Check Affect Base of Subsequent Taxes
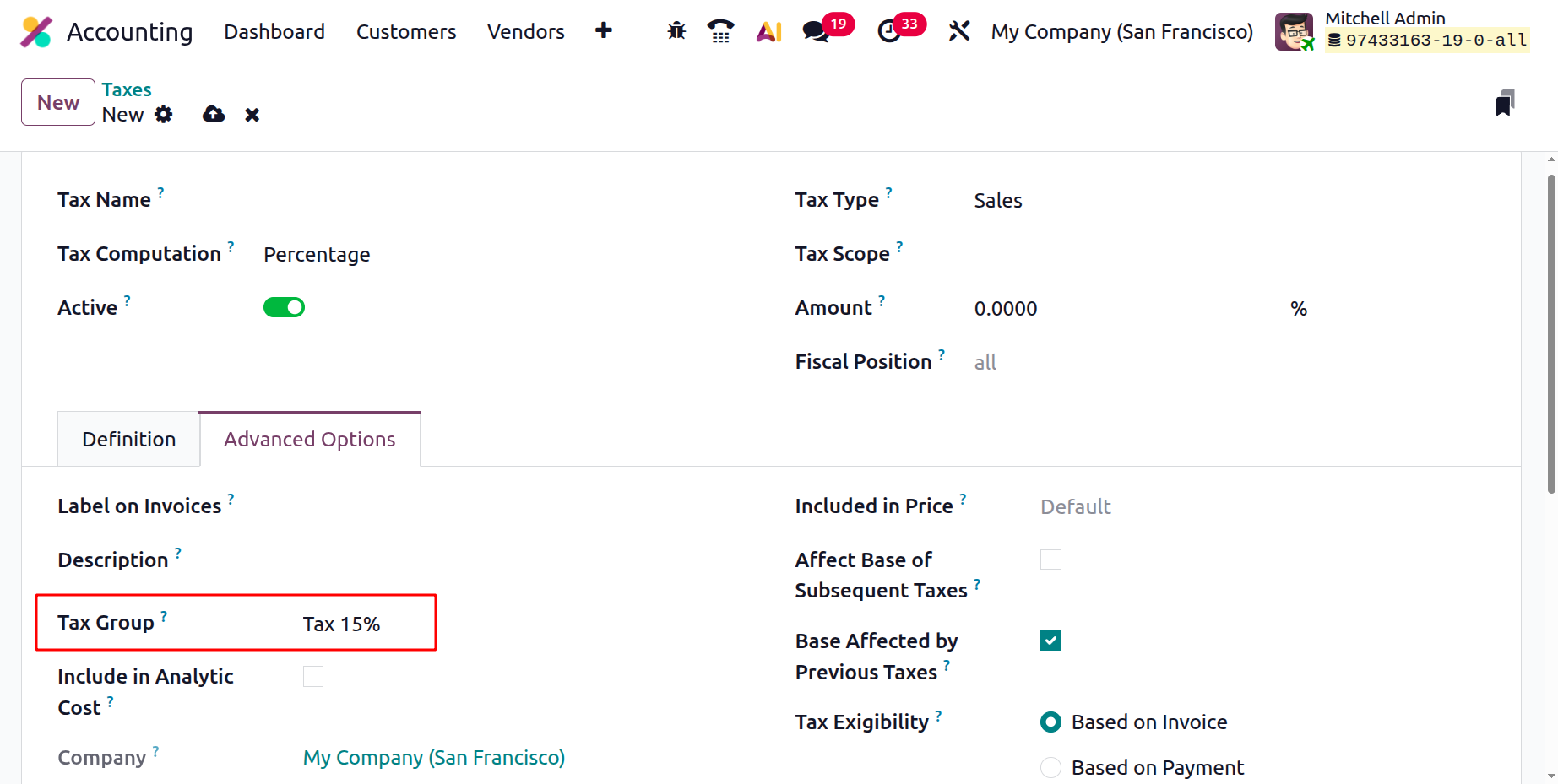 [x=1050, y=560]
